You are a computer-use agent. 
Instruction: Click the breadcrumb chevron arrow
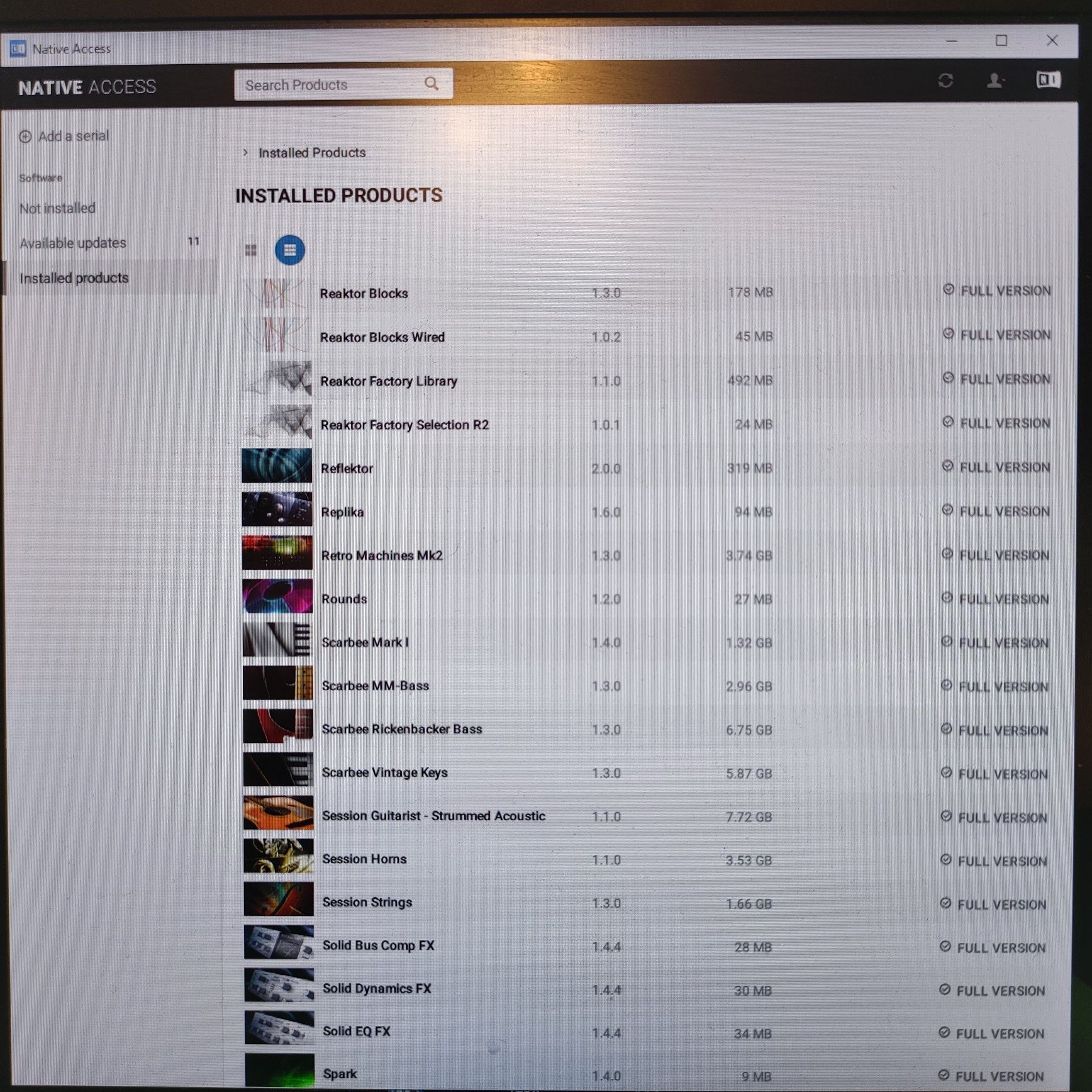click(x=245, y=152)
